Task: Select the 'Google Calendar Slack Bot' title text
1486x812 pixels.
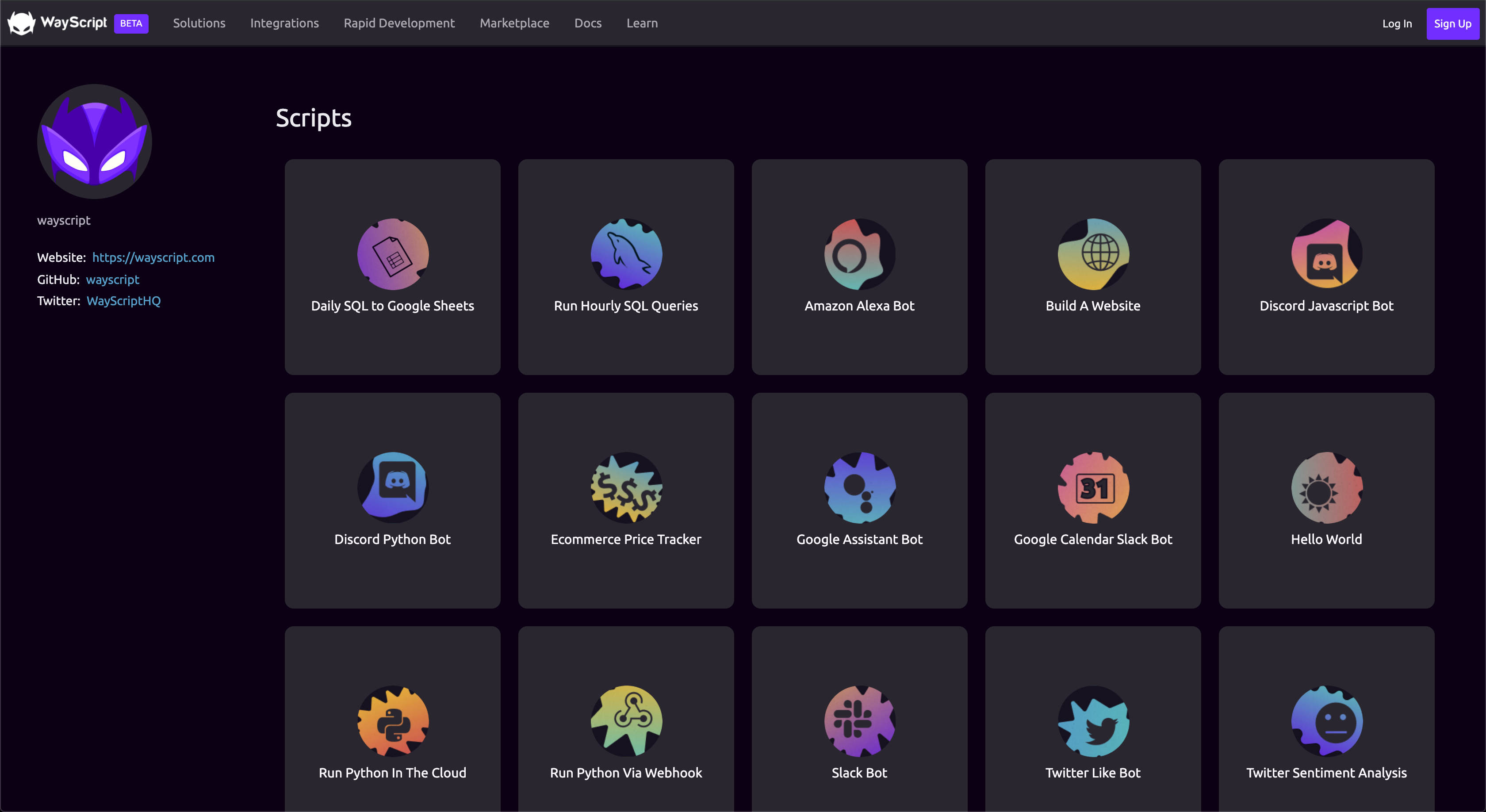Action: point(1093,539)
